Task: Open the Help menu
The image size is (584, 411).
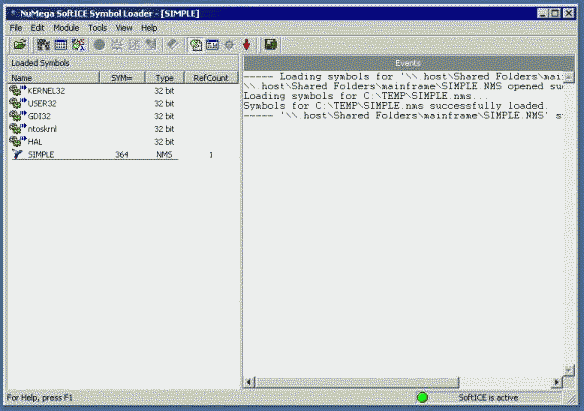Action: pos(149,28)
